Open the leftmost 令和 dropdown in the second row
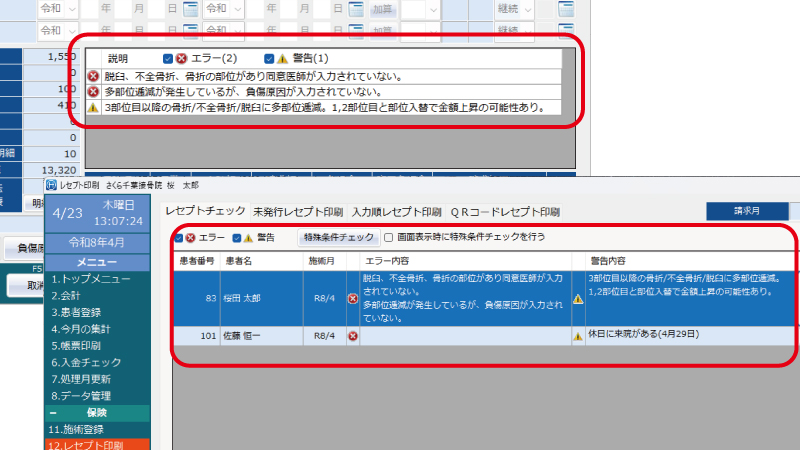 [x=58, y=31]
